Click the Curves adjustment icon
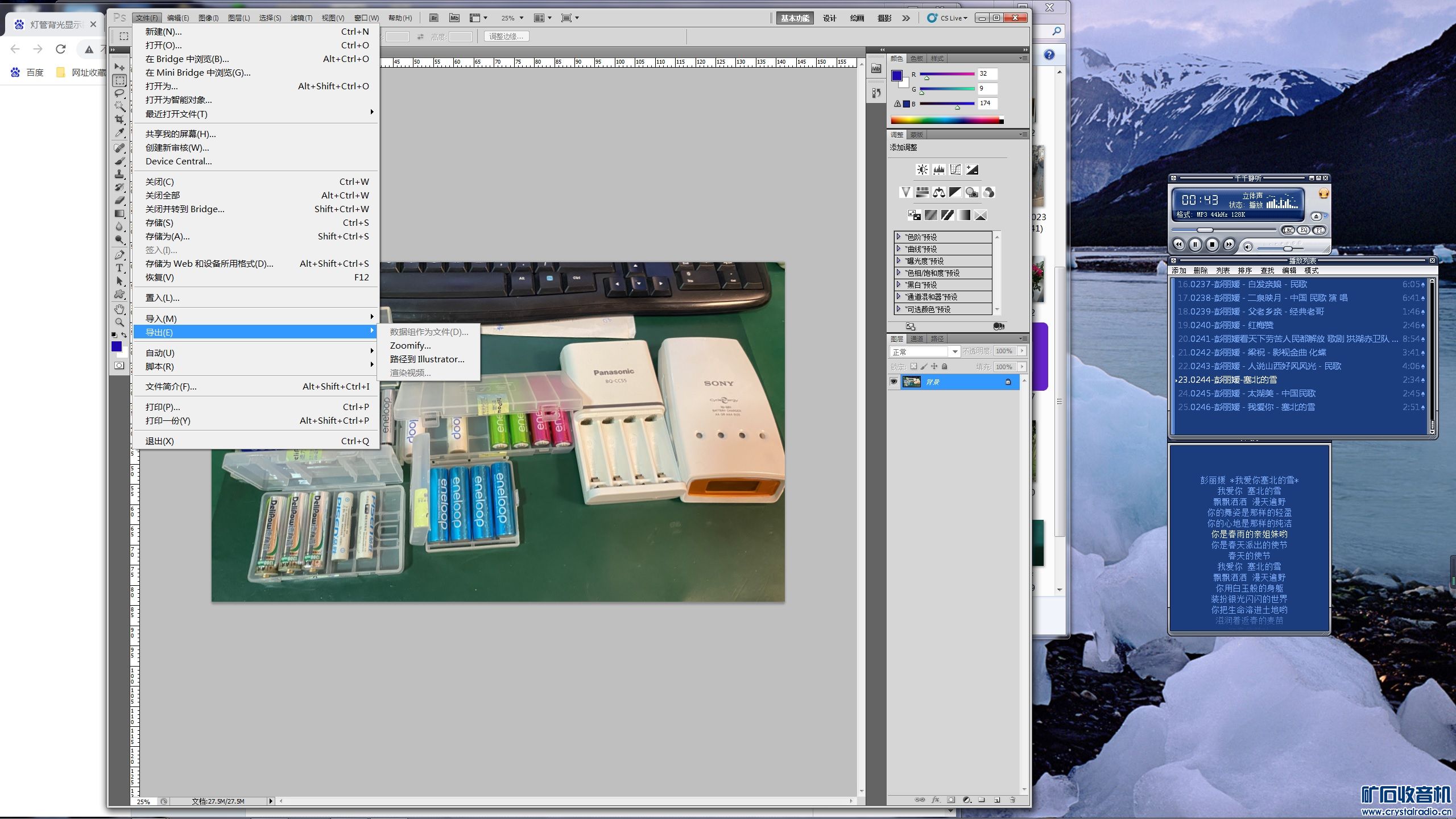 click(x=955, y=169)
